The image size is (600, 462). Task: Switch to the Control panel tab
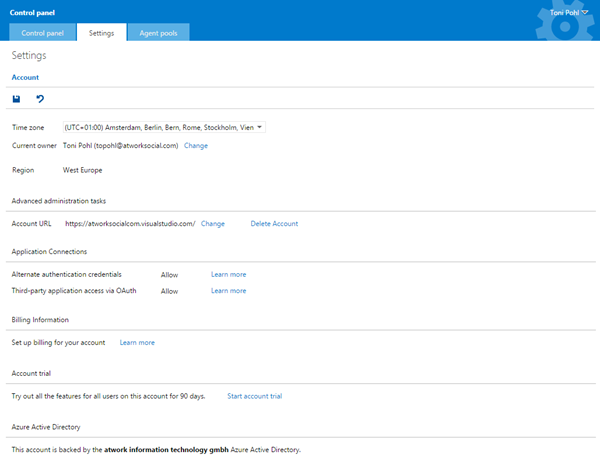tap(42, 33)
